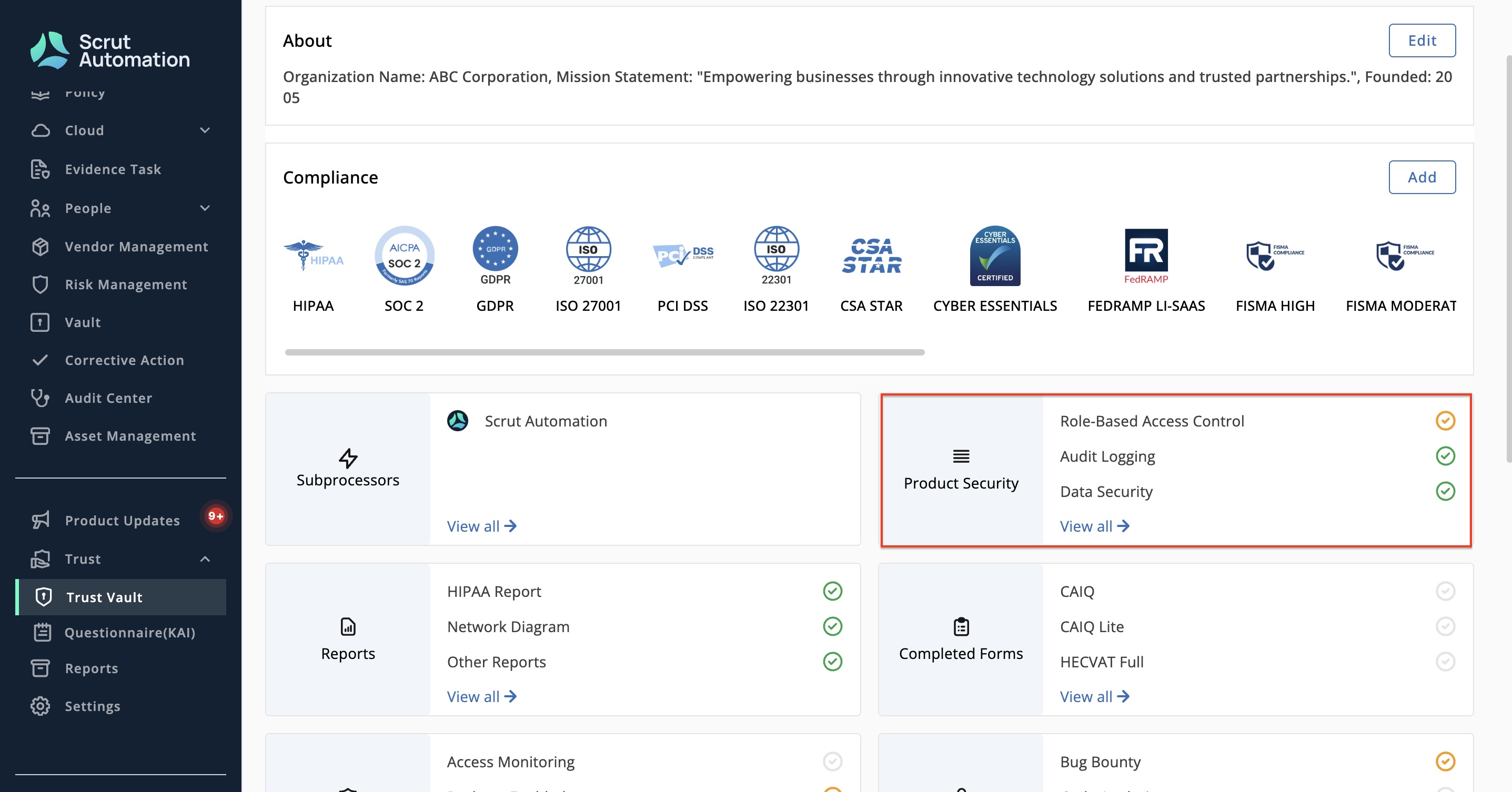Expand the Cloud menu chevron
Viewport: 1512px width, 792px height.
(x=205, y=130)
